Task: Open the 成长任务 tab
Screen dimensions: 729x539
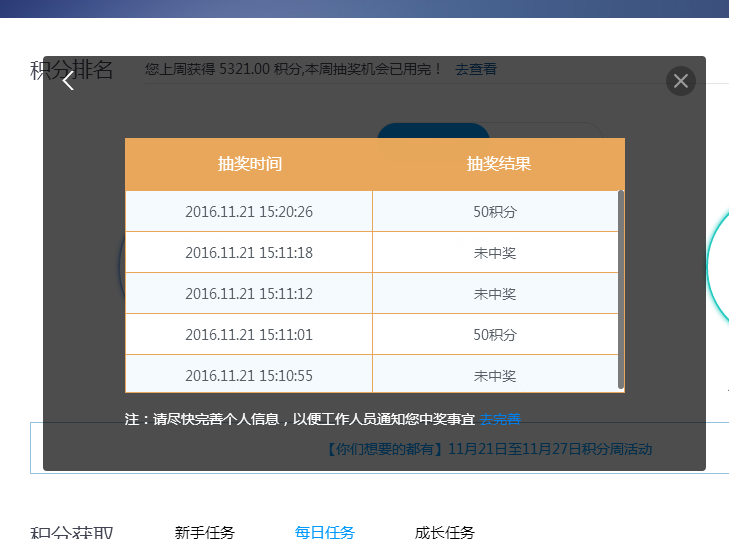Action: 444,532
